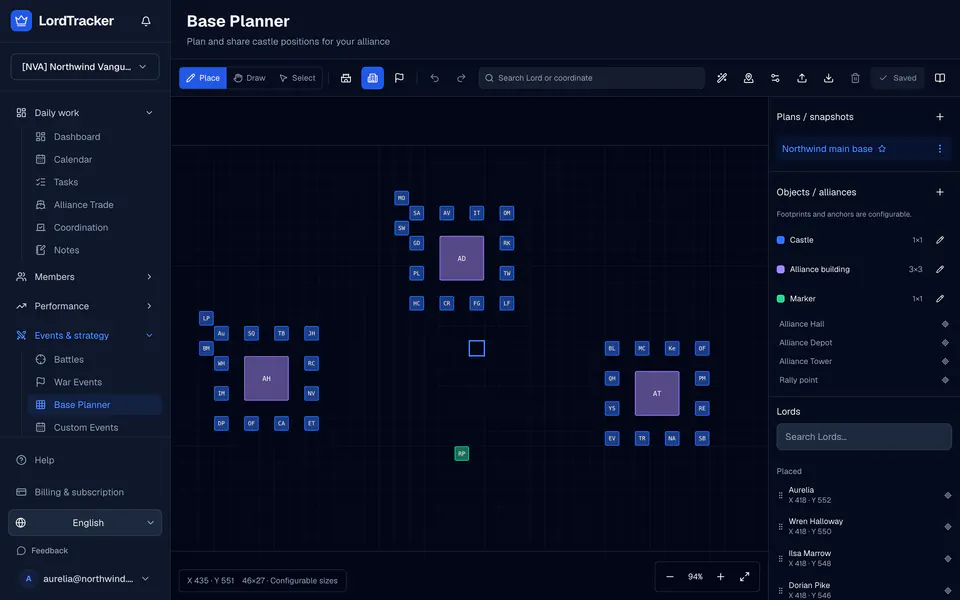Select the AH alliance hall on canvas
Image resolution: width=960 pixels, height=600 pixels.
(266, 378)
